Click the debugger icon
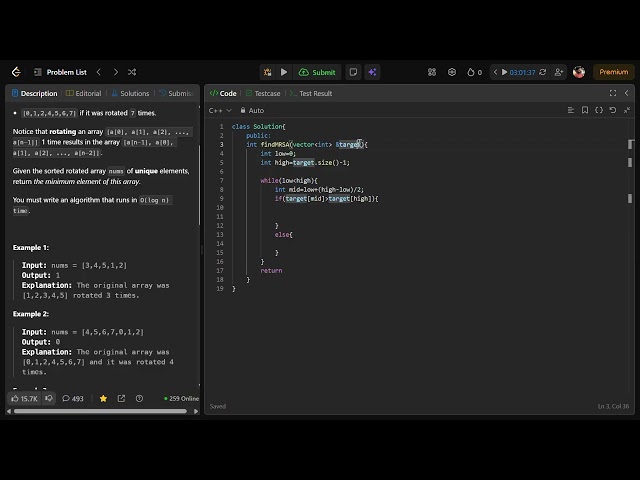 [x=267, y=72]
